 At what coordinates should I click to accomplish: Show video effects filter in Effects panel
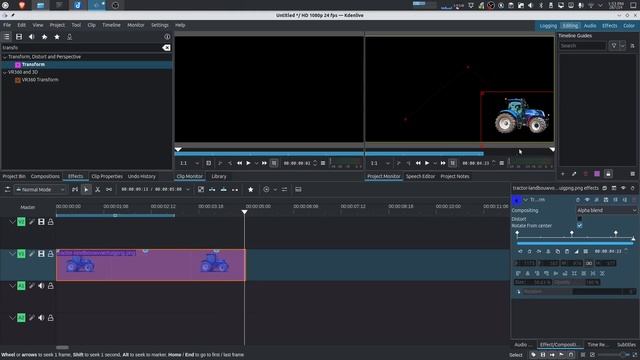[x=19, y=37]
